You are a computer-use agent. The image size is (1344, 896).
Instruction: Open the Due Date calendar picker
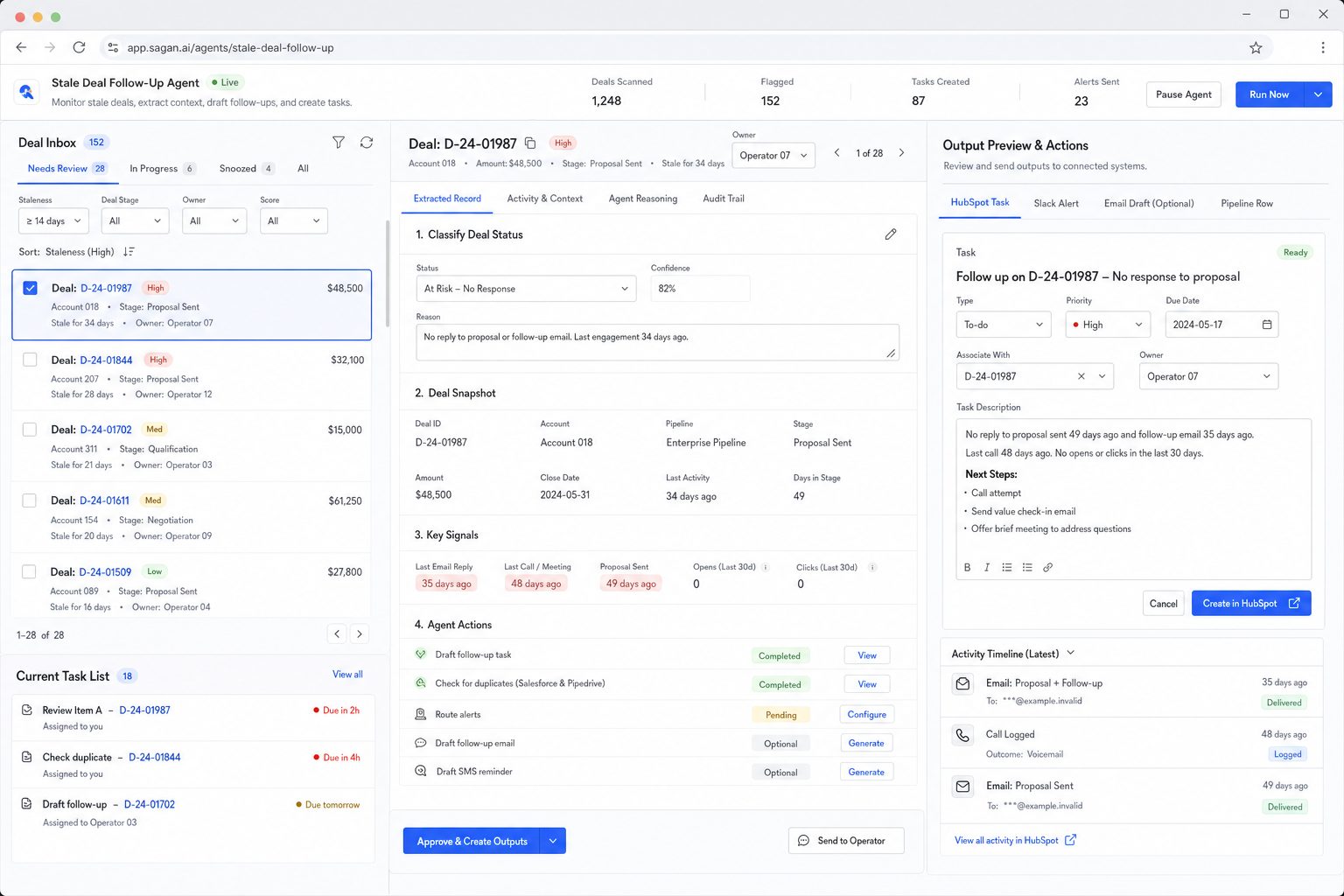pyautogui.click(x=1267, y=325)
